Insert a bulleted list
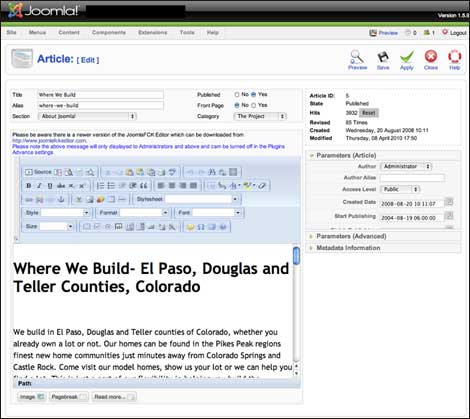The image size is (470, 419). click(111, 186)
